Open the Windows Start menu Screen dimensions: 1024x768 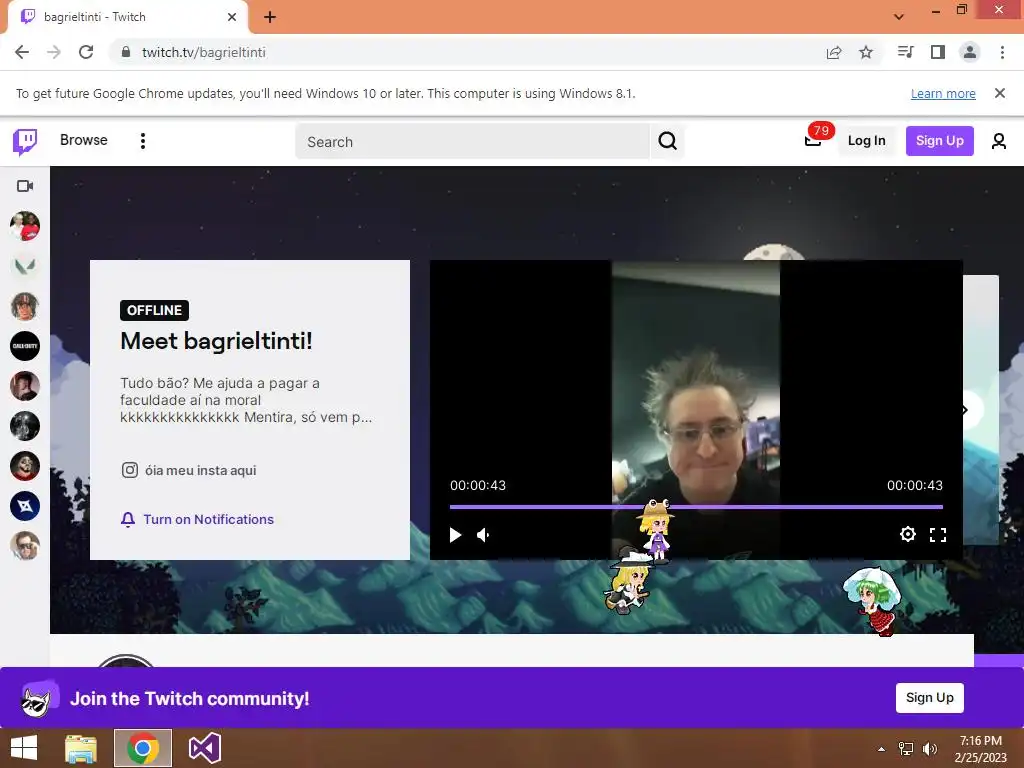pyautogui.click(x=24, y=748)
